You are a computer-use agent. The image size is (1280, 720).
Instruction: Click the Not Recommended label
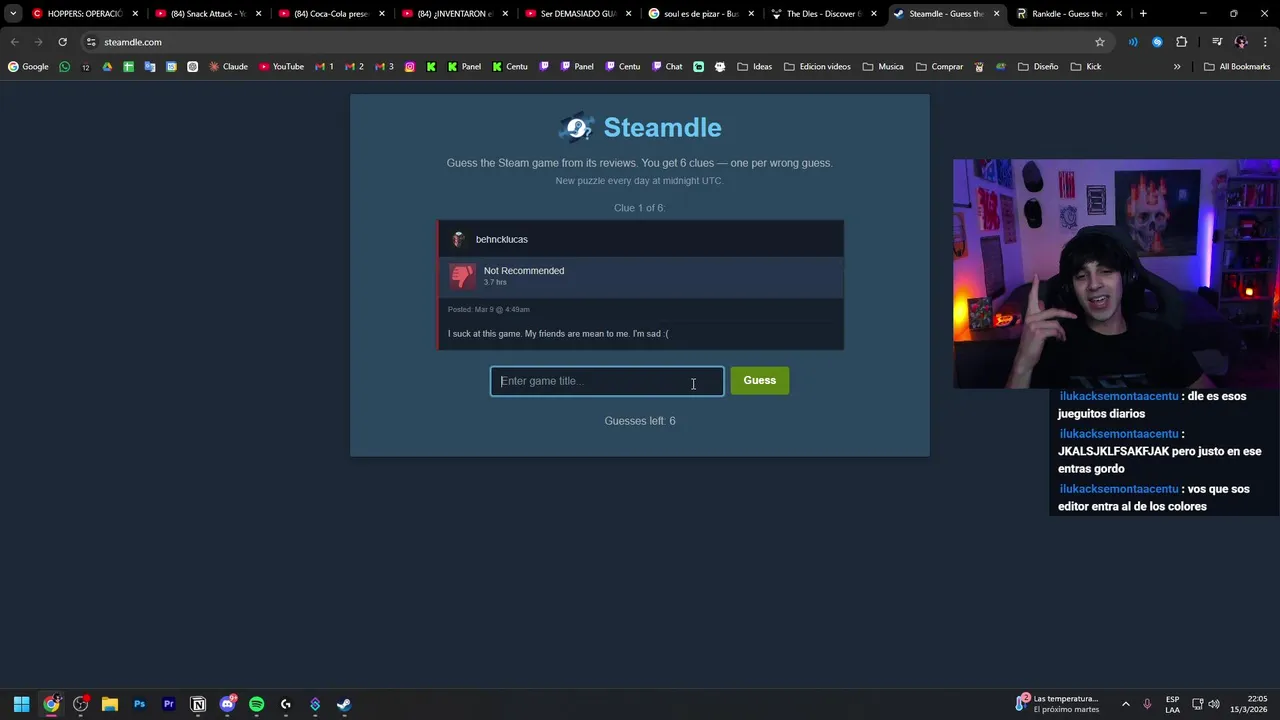(524, 270)
